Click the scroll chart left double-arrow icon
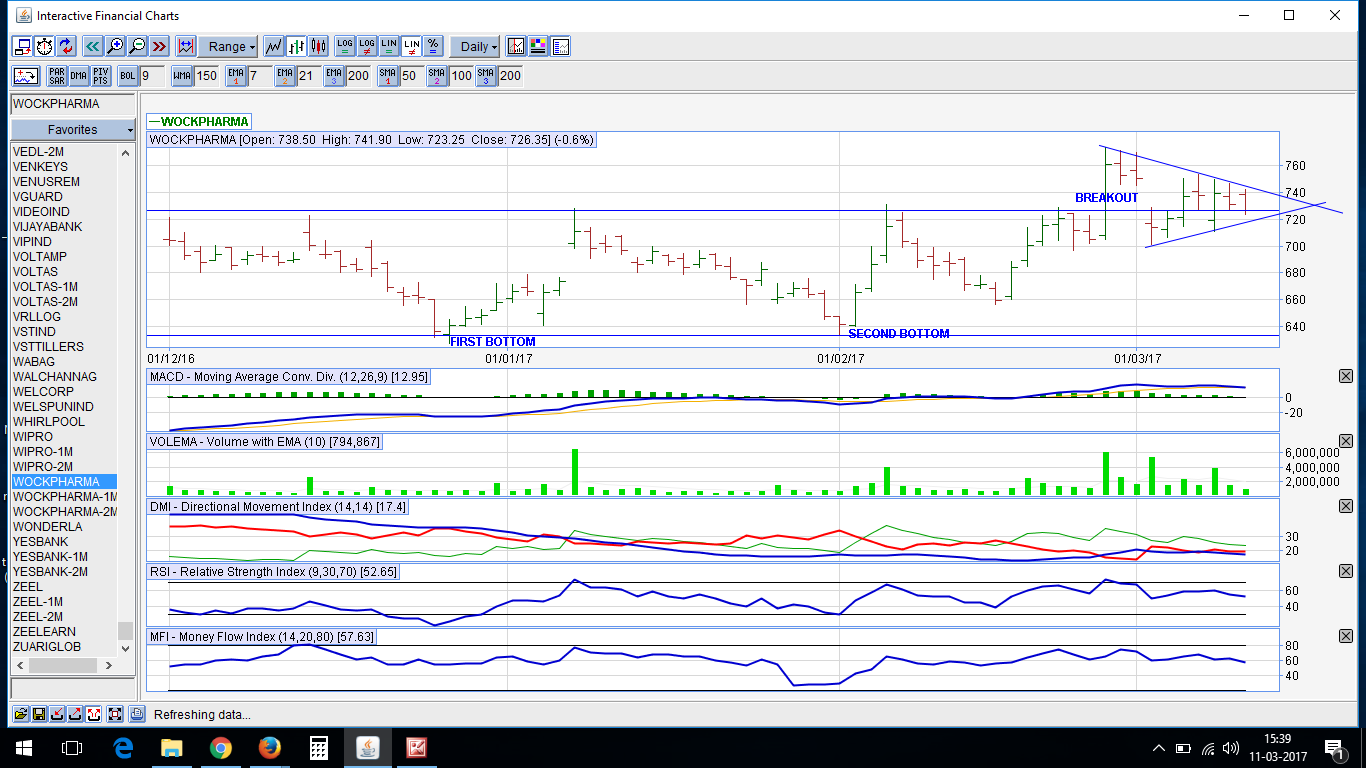1366x768 pixels. 93,46
